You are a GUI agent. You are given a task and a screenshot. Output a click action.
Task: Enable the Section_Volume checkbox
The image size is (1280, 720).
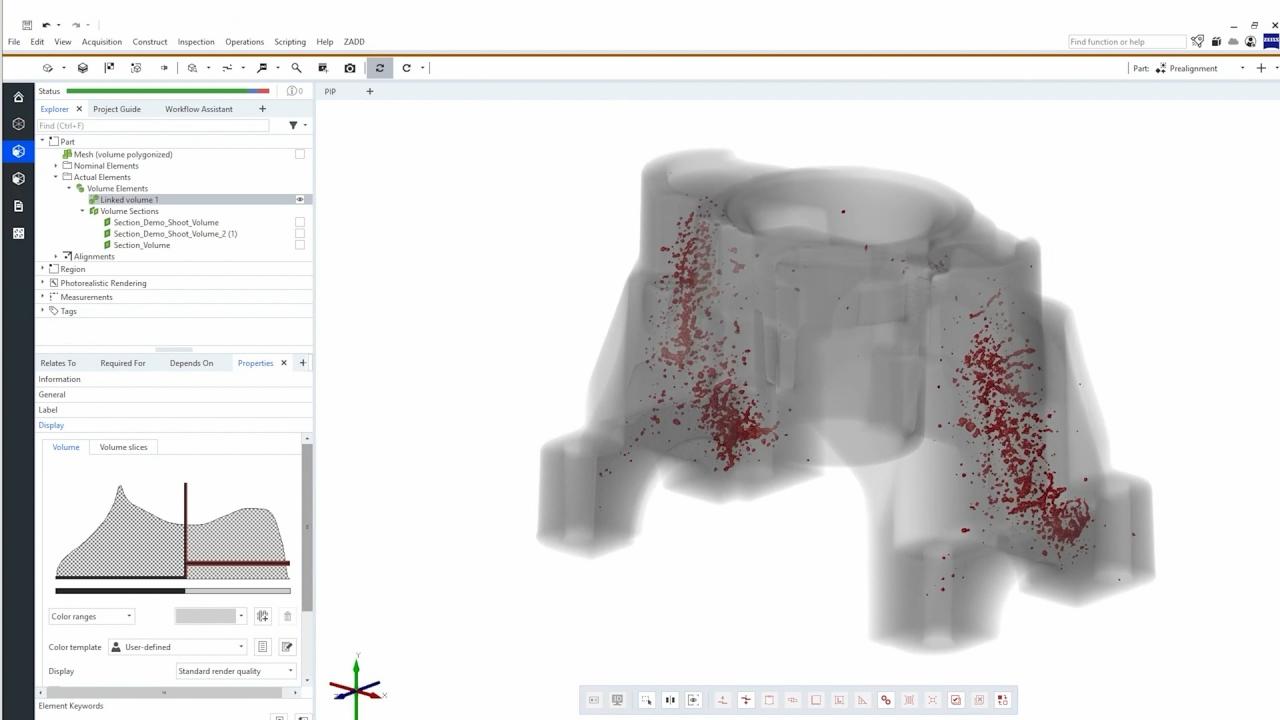coord(300,244)
